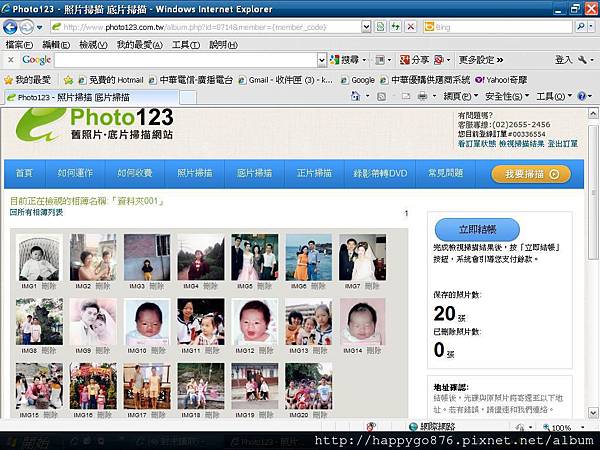600x450 pixels.
Task: Click the 我的最愛 favorites star button
Action: click(27, 80)
